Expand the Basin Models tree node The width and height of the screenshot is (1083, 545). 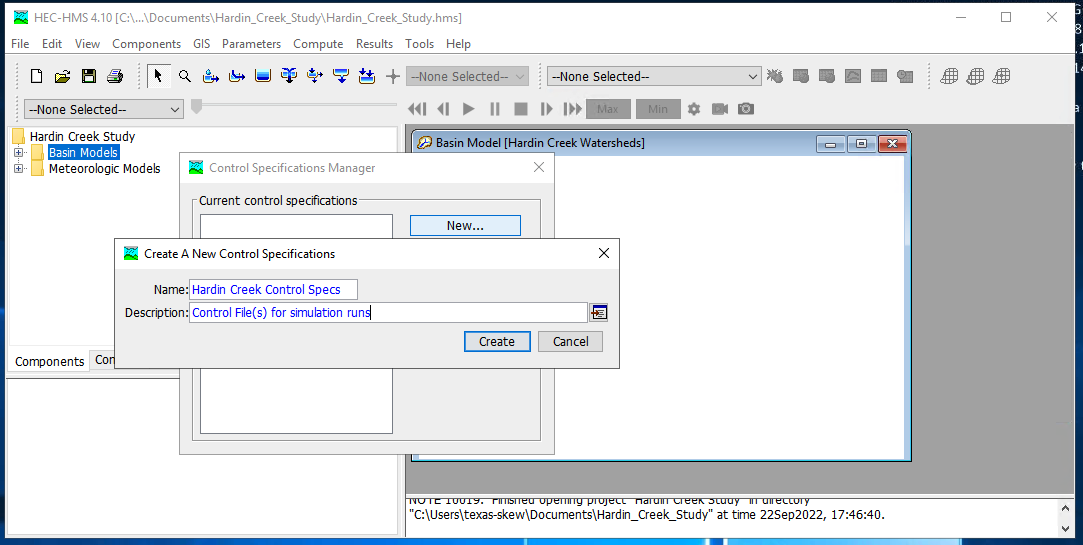coord(19,153)
